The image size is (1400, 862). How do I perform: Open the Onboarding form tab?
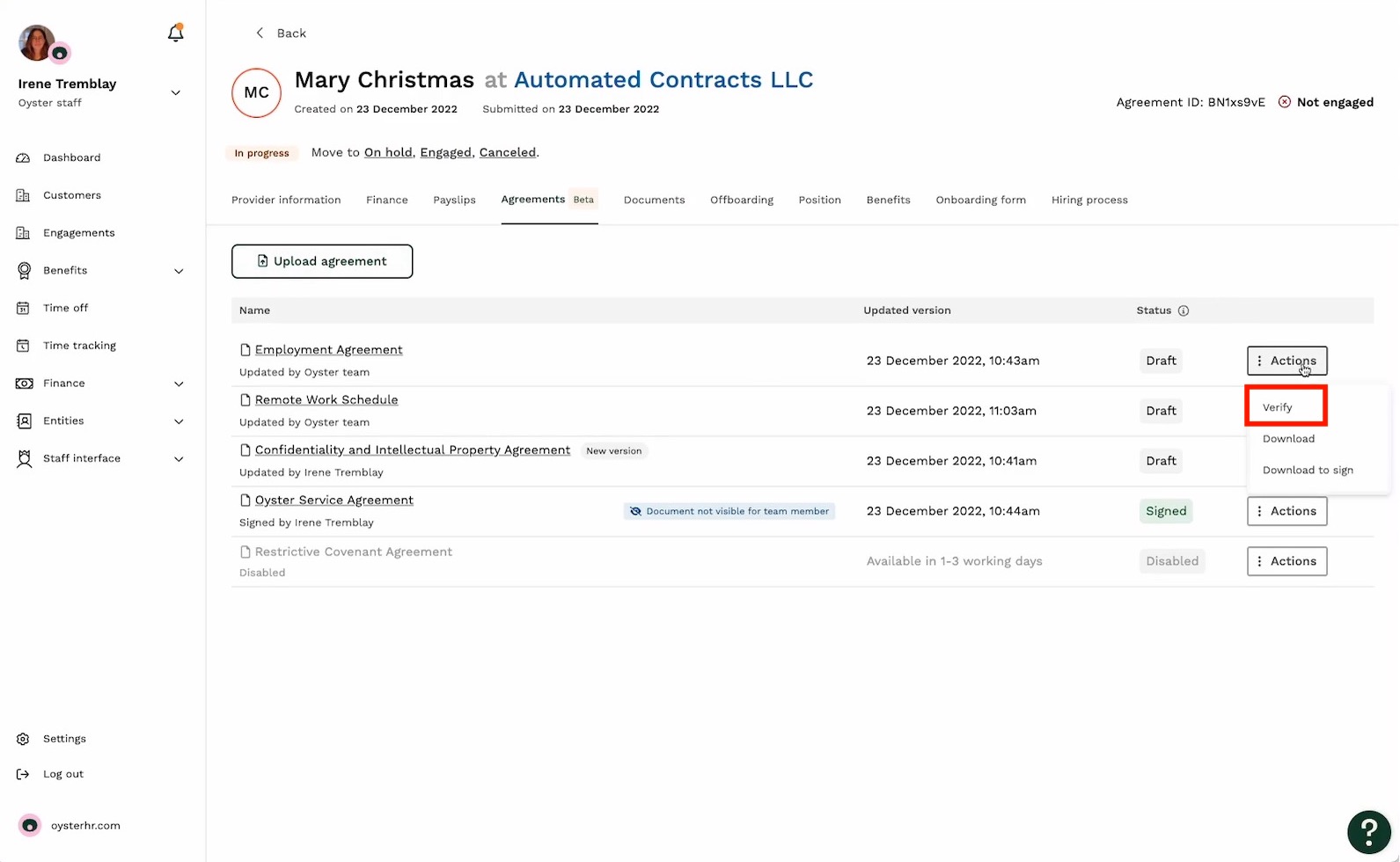coord(980,200)
